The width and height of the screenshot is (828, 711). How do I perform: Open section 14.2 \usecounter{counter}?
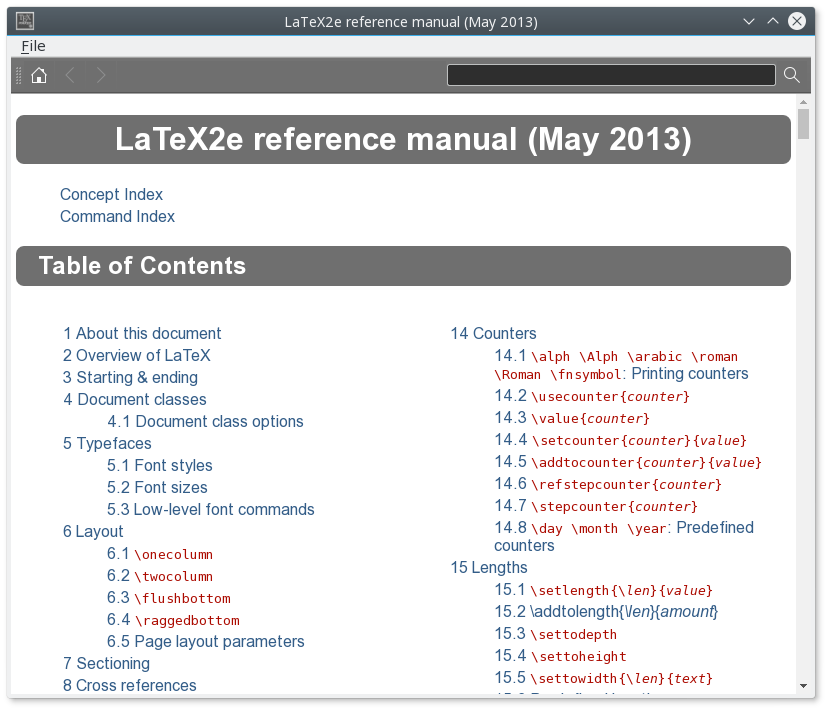pyautogui.click(x=592, y=396)
